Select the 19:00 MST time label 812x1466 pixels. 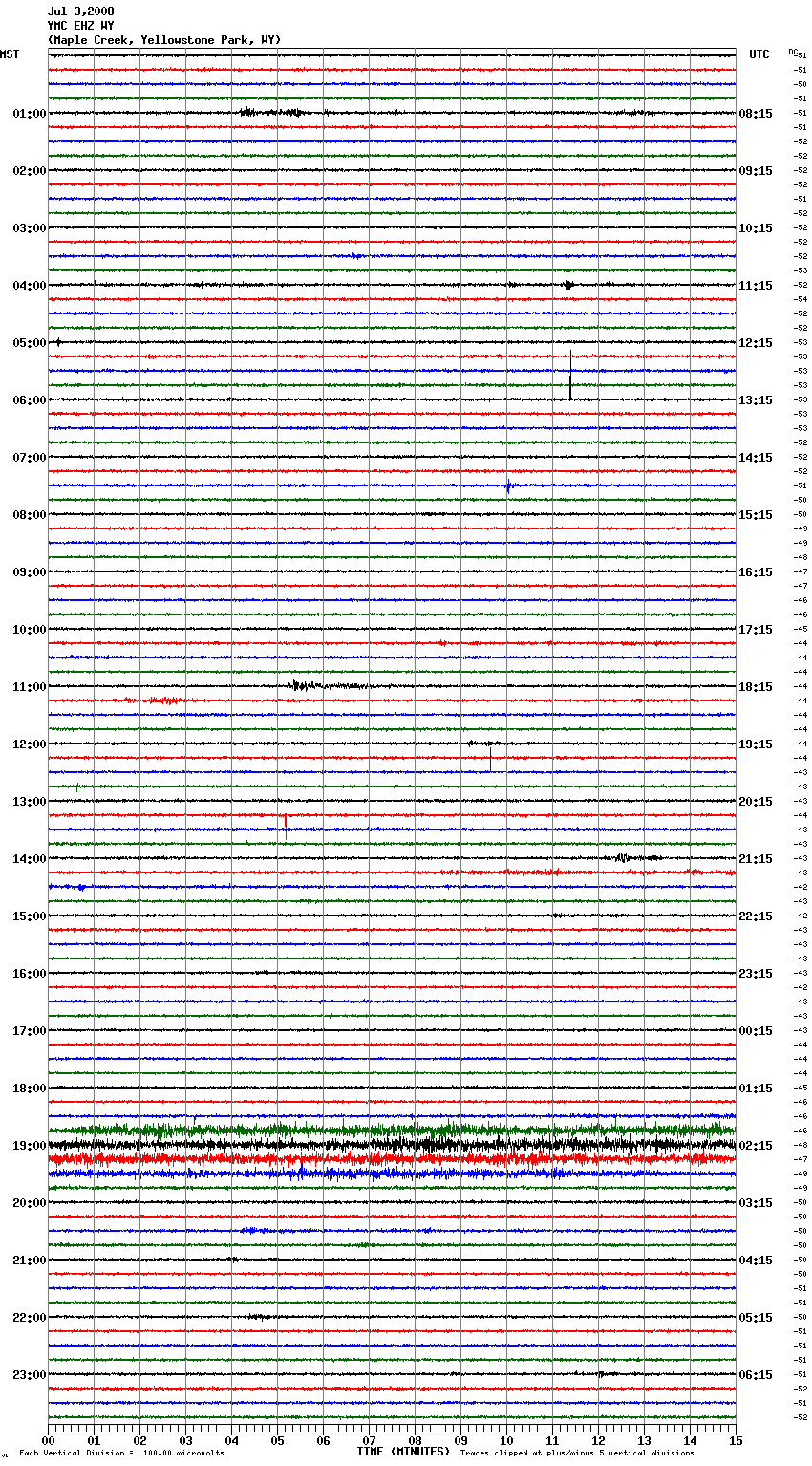pyautogui.click(x=30, y=1146)
